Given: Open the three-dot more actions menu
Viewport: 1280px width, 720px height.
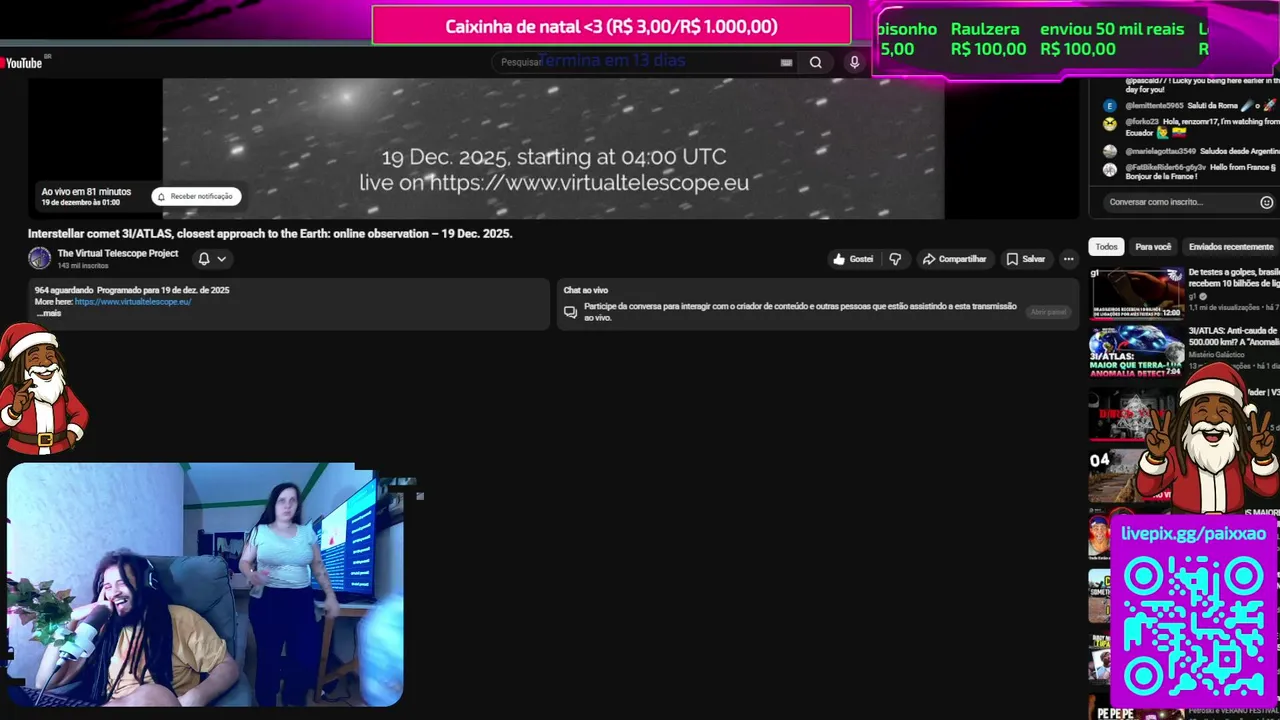Looking at the screenshot, I should 1068,259.
